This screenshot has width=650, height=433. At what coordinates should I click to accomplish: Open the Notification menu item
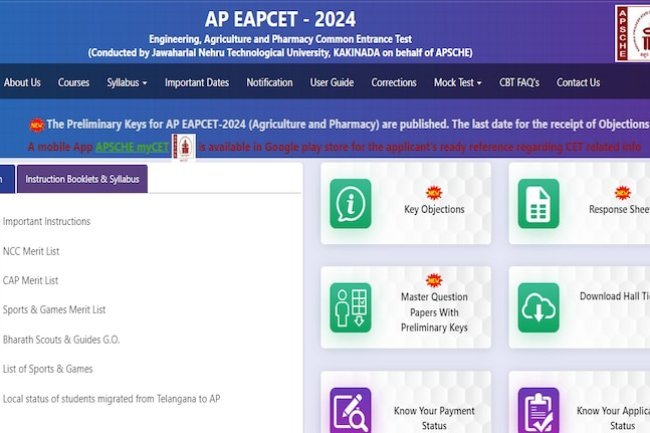pos(269,82)
